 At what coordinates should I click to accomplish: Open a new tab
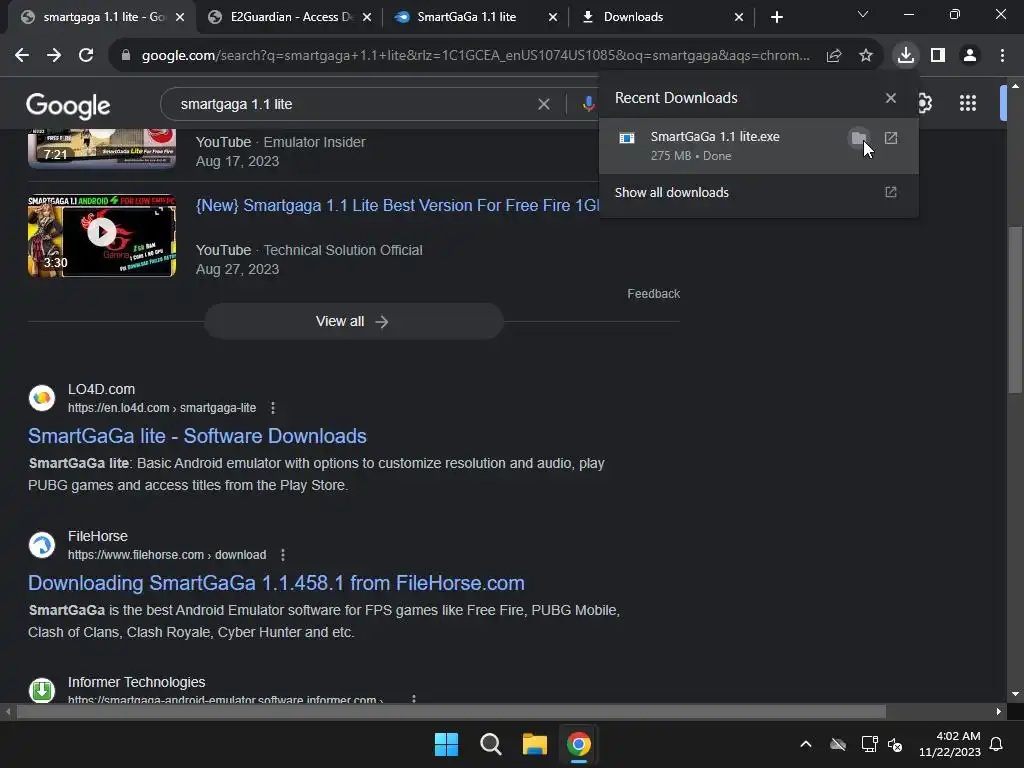point(776,17)
